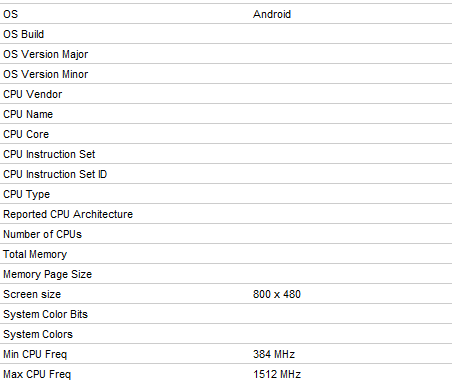The width and height of the screenshot is (452, 382).
Task: Click the CPU Type label
Action: point(26,194)
